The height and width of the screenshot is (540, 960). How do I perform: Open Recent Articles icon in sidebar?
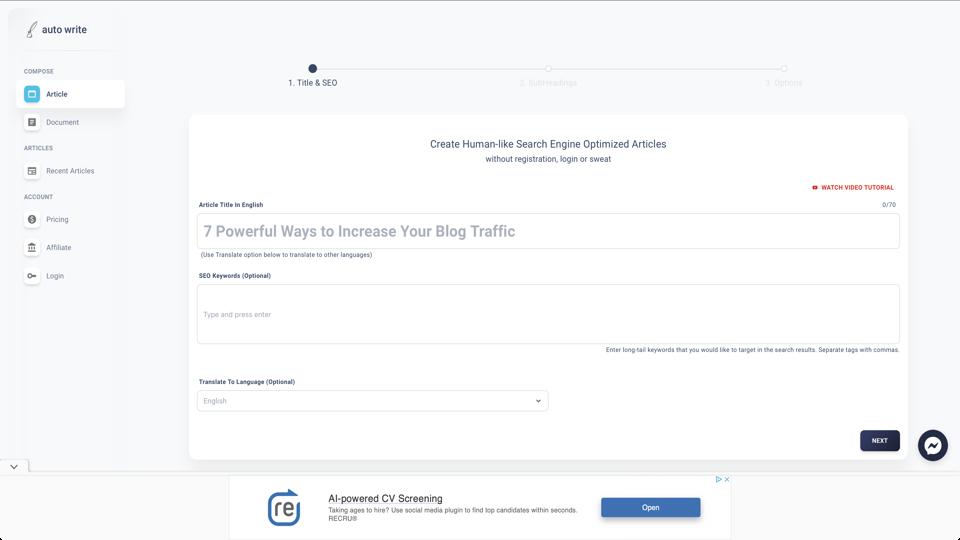tap(32, 171)
